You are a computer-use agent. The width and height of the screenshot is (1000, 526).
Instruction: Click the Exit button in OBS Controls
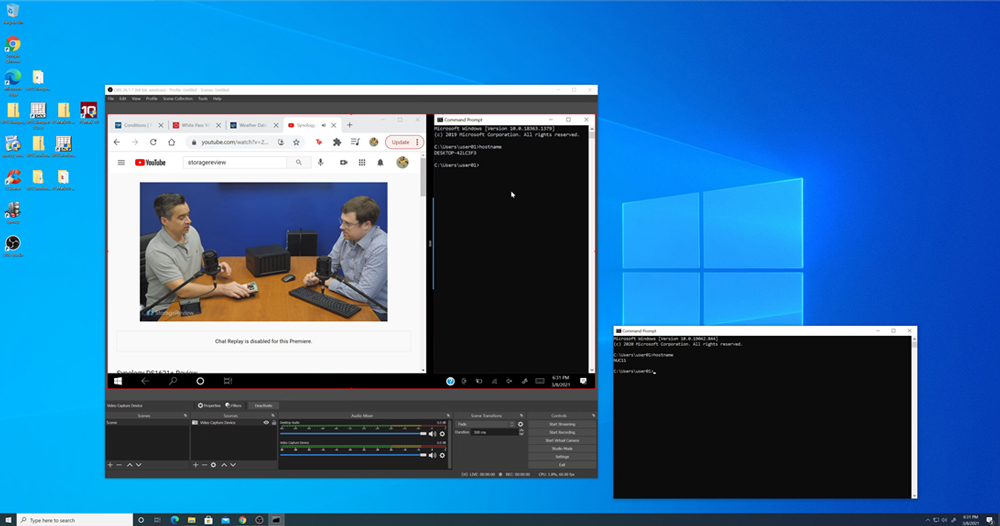[x=562, y=465]
